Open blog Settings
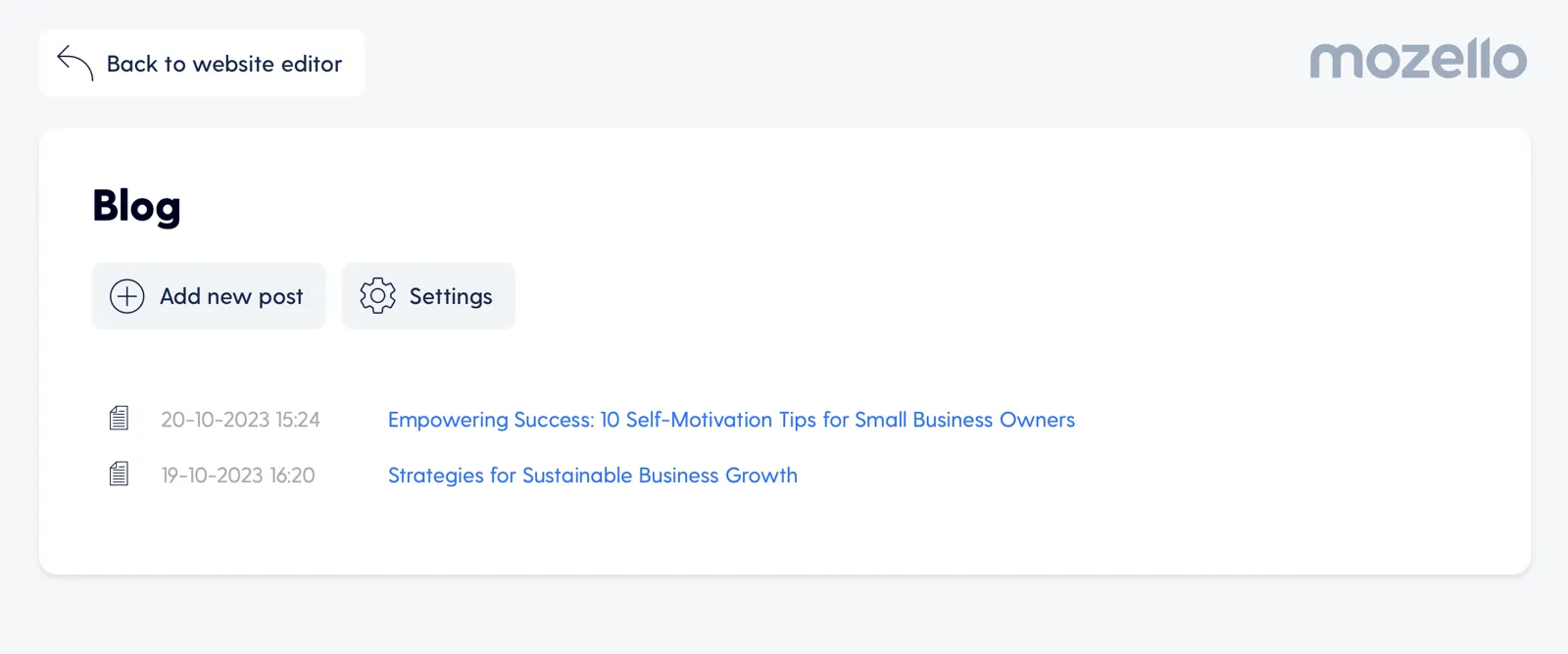Viewport: 1568px width, 654px height. click(428, 296)
